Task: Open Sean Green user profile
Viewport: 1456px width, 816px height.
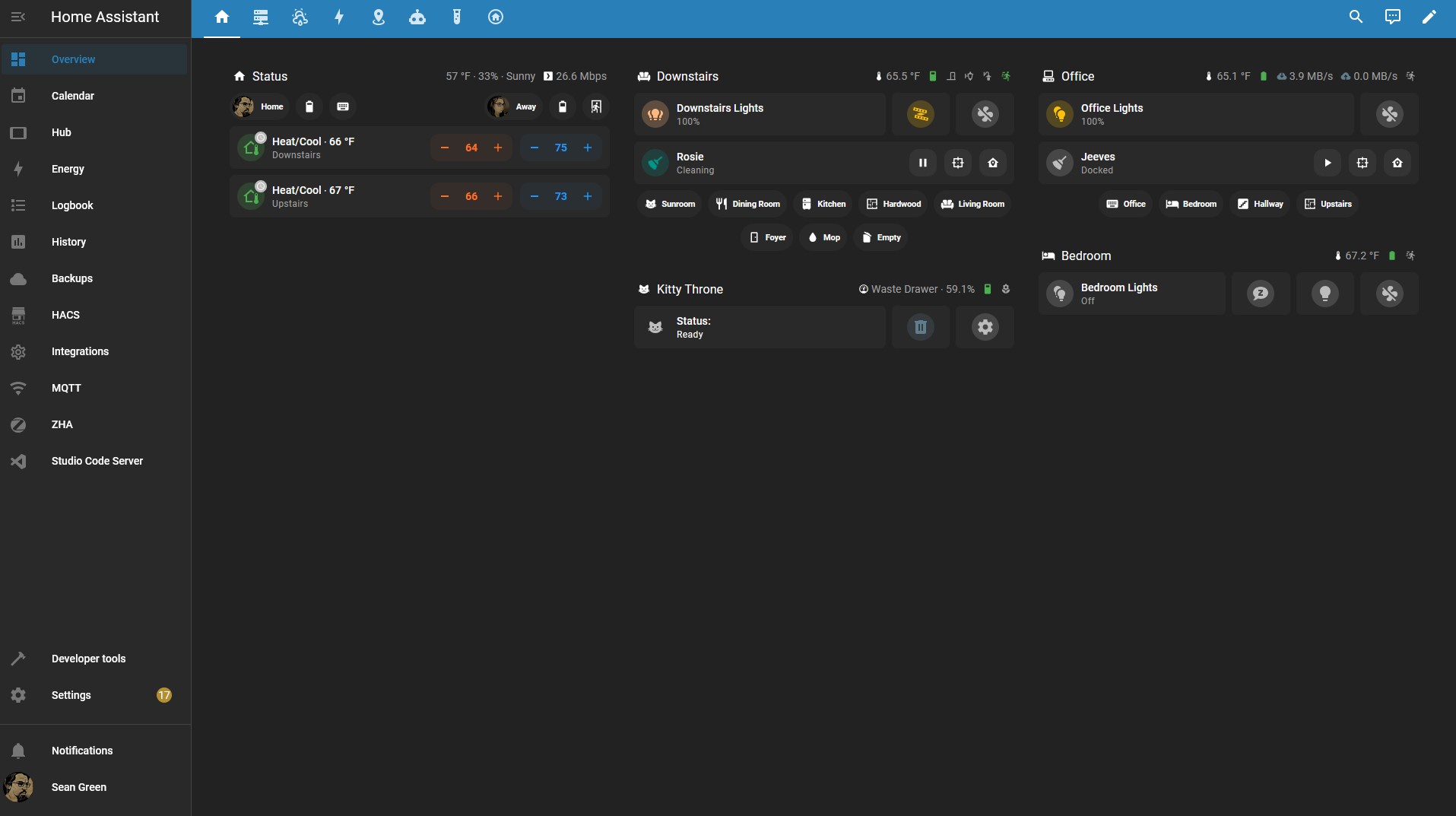Action: coord(94,787)
